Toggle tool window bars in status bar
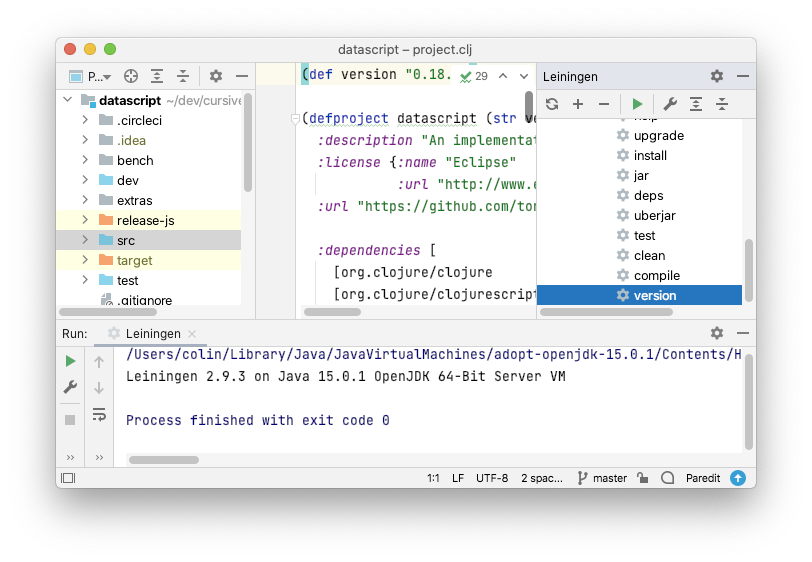 pyautogui.click(x=68, y=478)
